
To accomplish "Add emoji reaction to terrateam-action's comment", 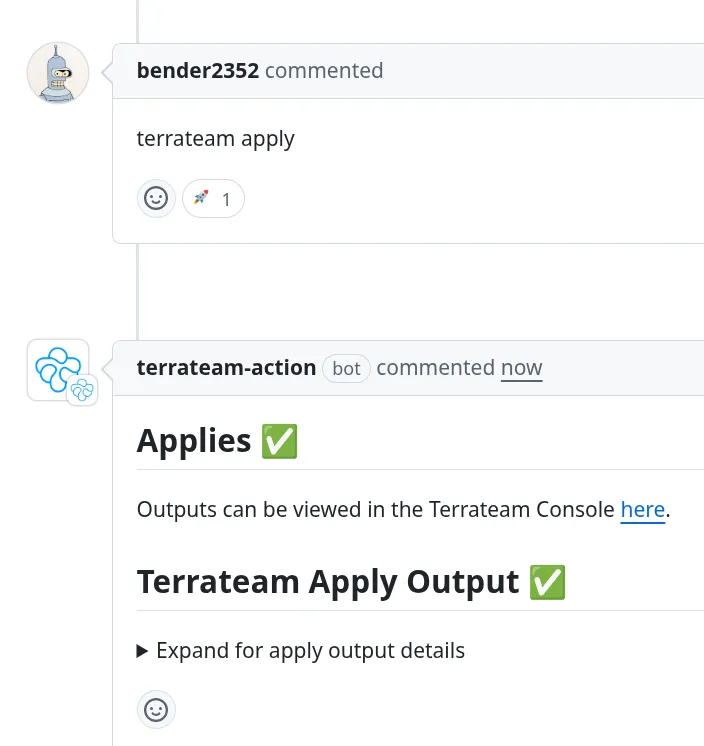I will pyautogui.click(x=156, y=710).
